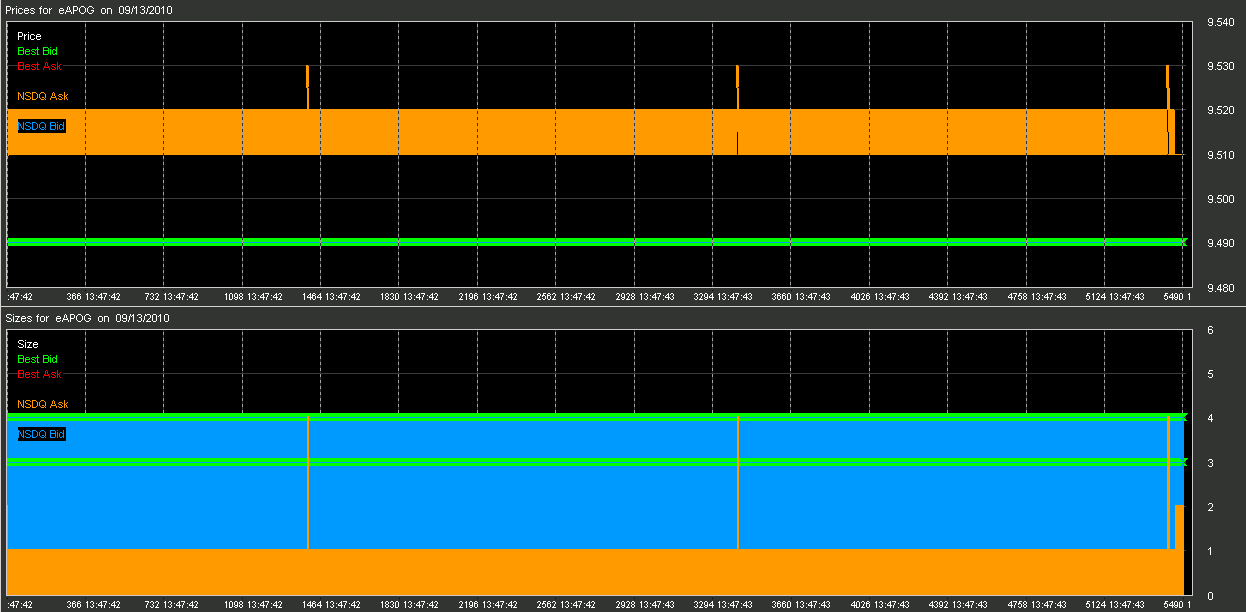Screen dimensions: 1246x612
Task: Select 'Price' legend label in Prices chart
Action: (x=29, y=36)
